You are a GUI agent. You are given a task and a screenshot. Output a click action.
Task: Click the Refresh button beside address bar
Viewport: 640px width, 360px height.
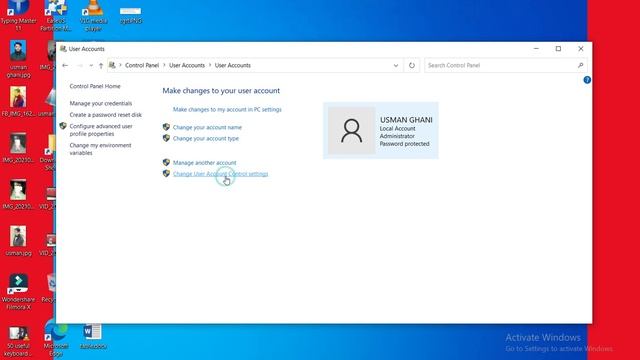pyautogui.click(x=411, y=65)
